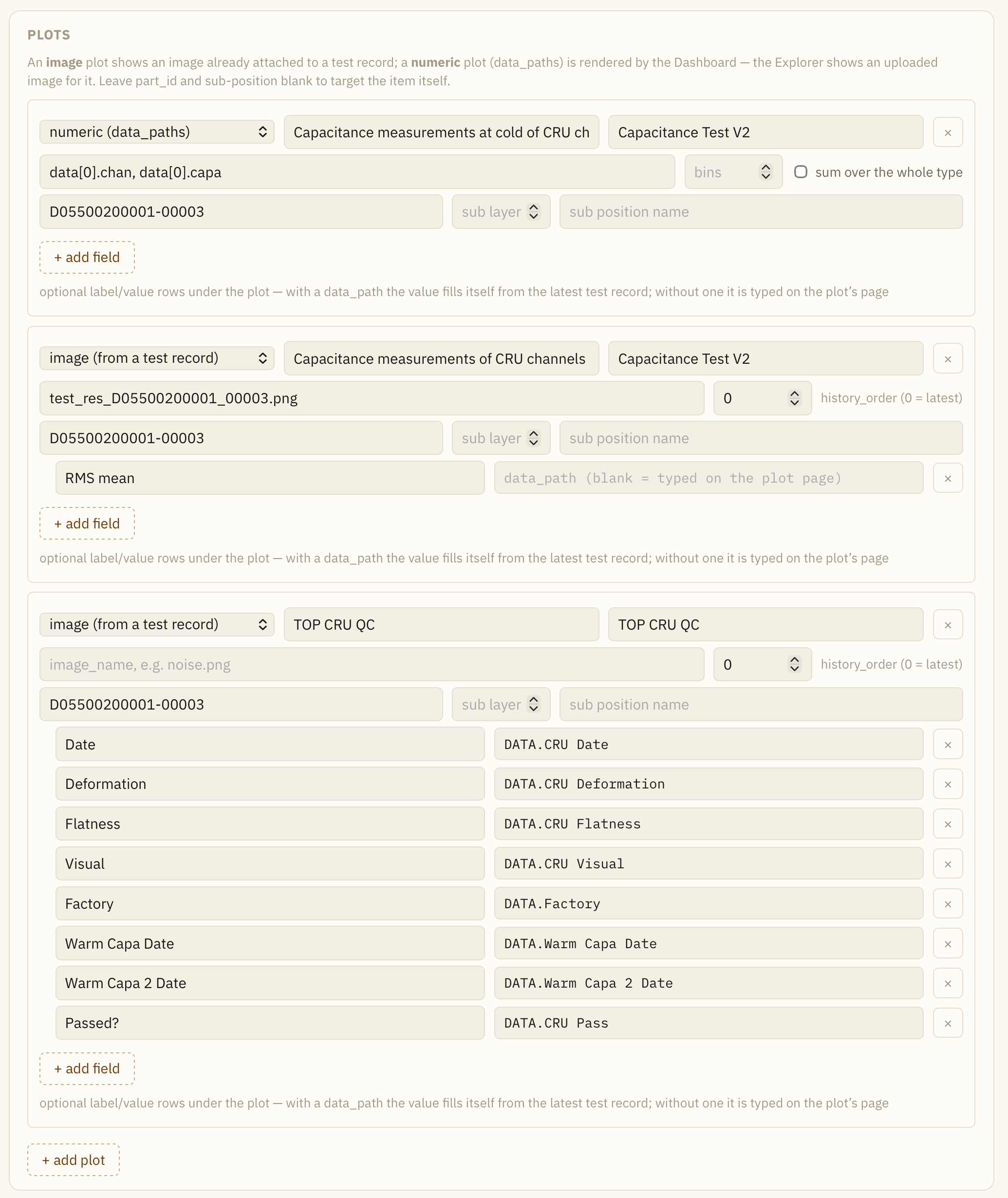
Task: Edit part ID field in TOP CRU QC plot
Action: click(x=241, y=704)
